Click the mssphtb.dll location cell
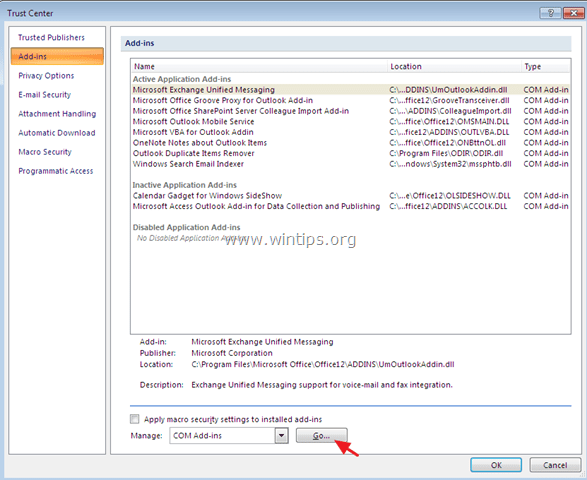This screenshot has height=480, width=587. coord(450,164)
